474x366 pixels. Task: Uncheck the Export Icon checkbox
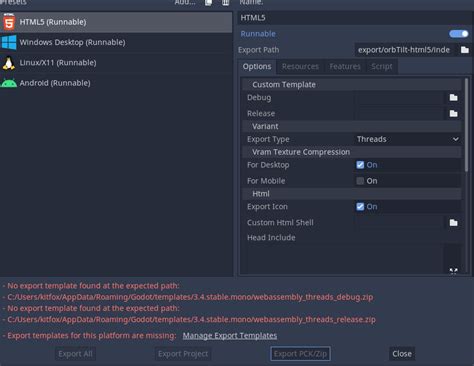(360, 207)
